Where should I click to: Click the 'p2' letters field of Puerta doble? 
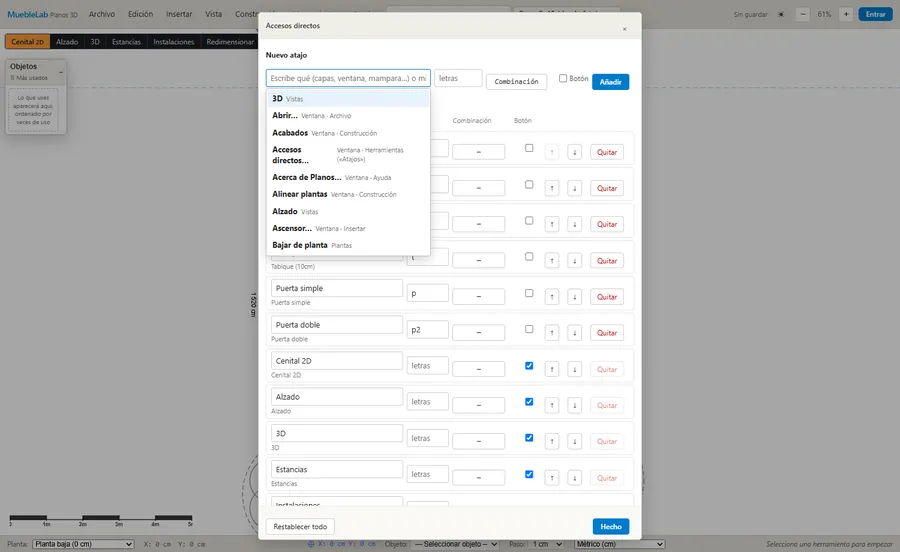(x=428, y=330)
